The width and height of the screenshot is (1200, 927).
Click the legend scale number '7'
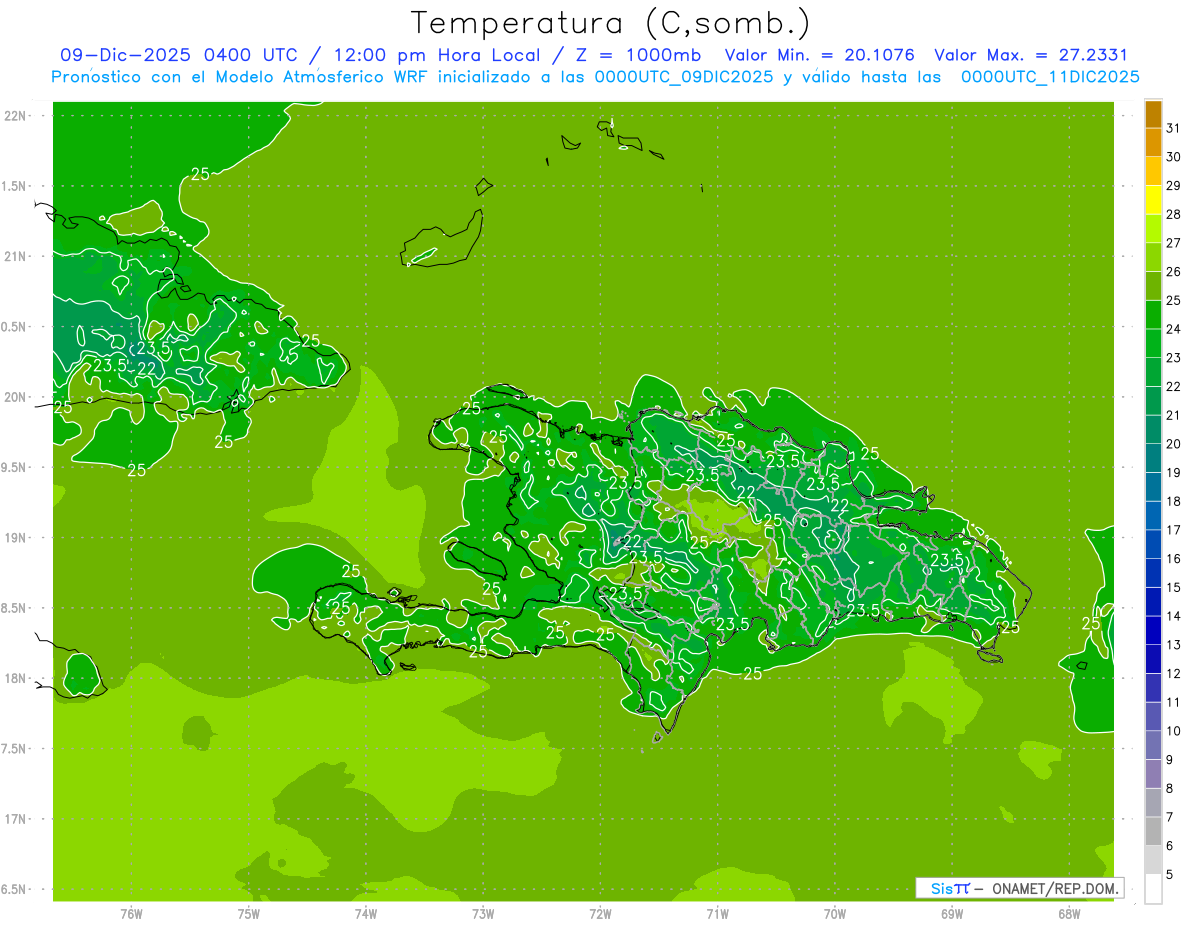[1170, 817]
